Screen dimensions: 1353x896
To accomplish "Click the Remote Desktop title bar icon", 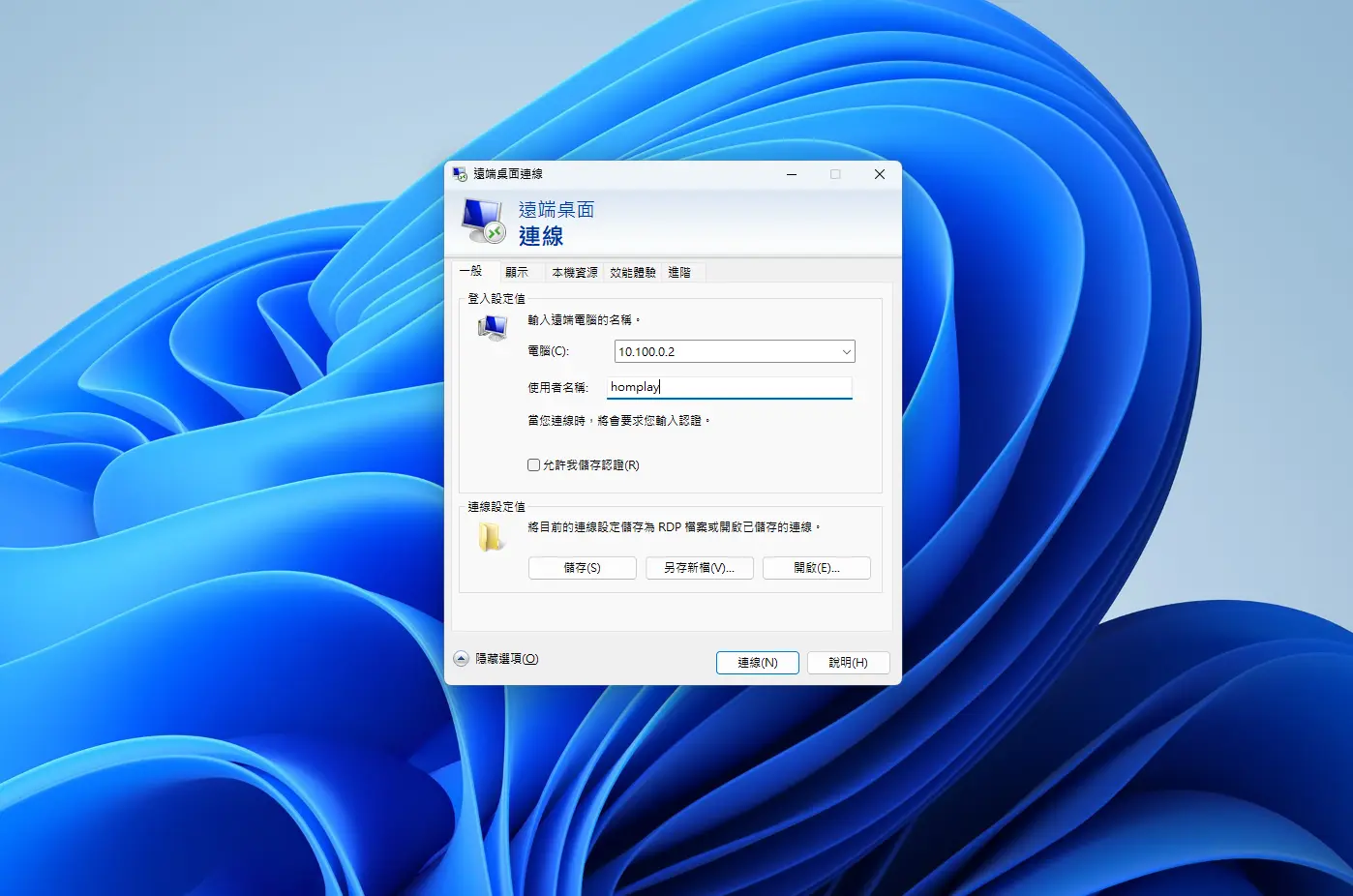I will tap(460, 174).
